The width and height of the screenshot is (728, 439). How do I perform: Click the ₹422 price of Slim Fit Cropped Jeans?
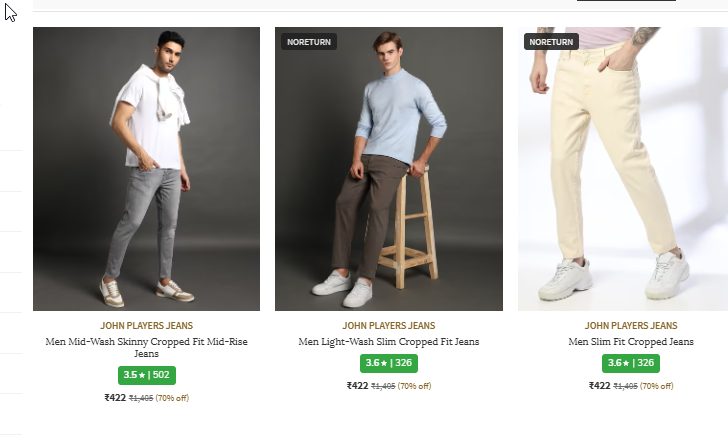(600, 386)
